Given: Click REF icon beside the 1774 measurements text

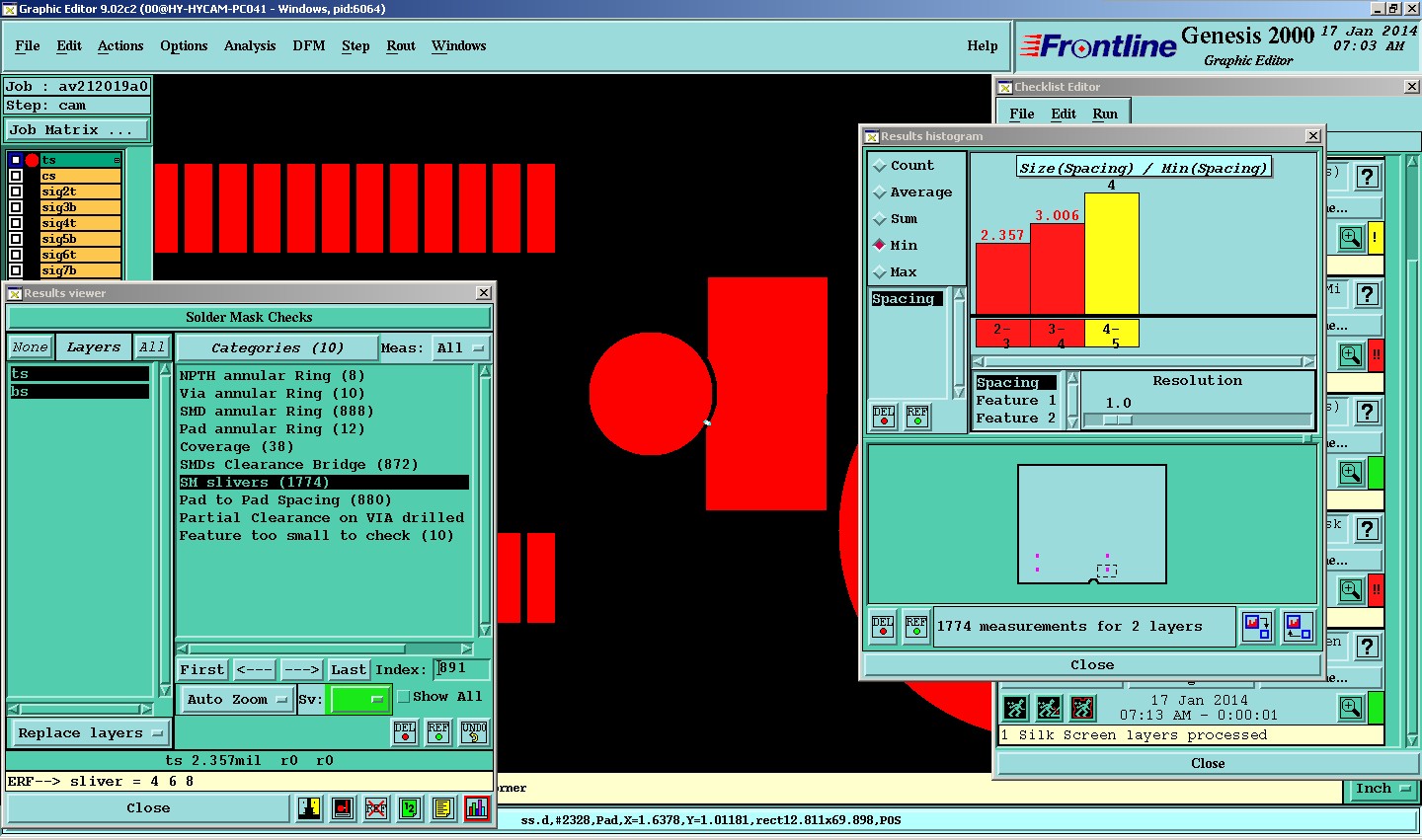Looking at the screenshot, I should click(916, 627).
